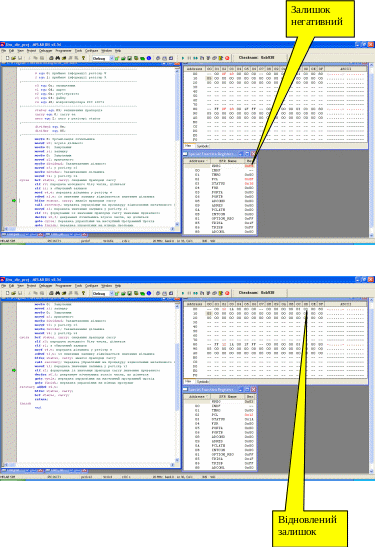
Task: Click red Breakpoints icon in upper debug toolbar
Action: click(x=227, y=58)
